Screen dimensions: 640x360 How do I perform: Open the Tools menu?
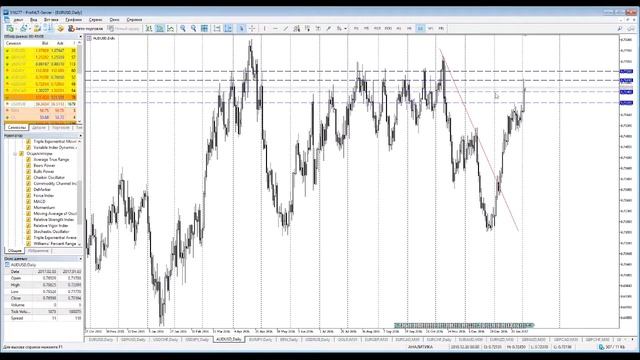[x=96, y=20]
